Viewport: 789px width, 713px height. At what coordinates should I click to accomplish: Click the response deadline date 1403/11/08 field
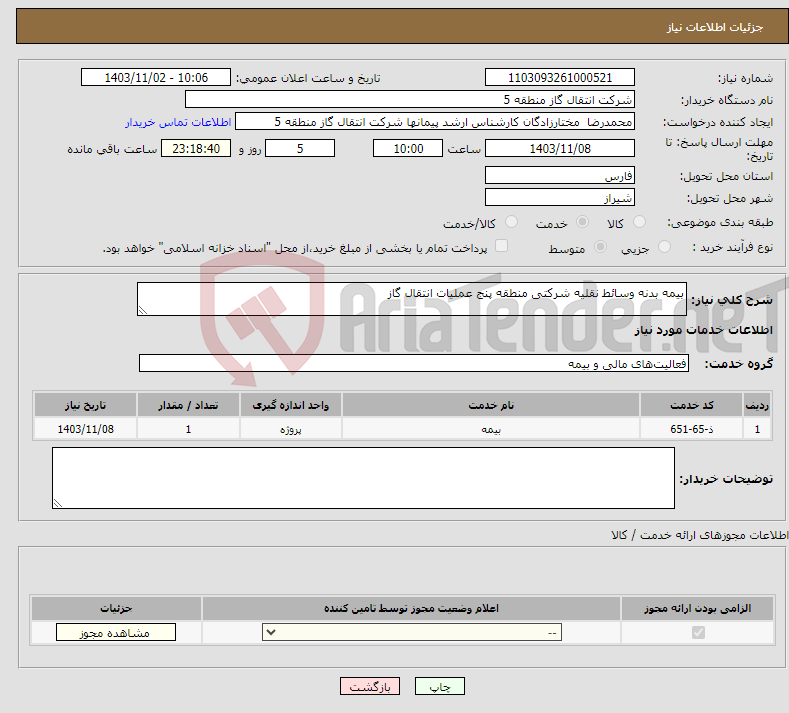(560, 148)
